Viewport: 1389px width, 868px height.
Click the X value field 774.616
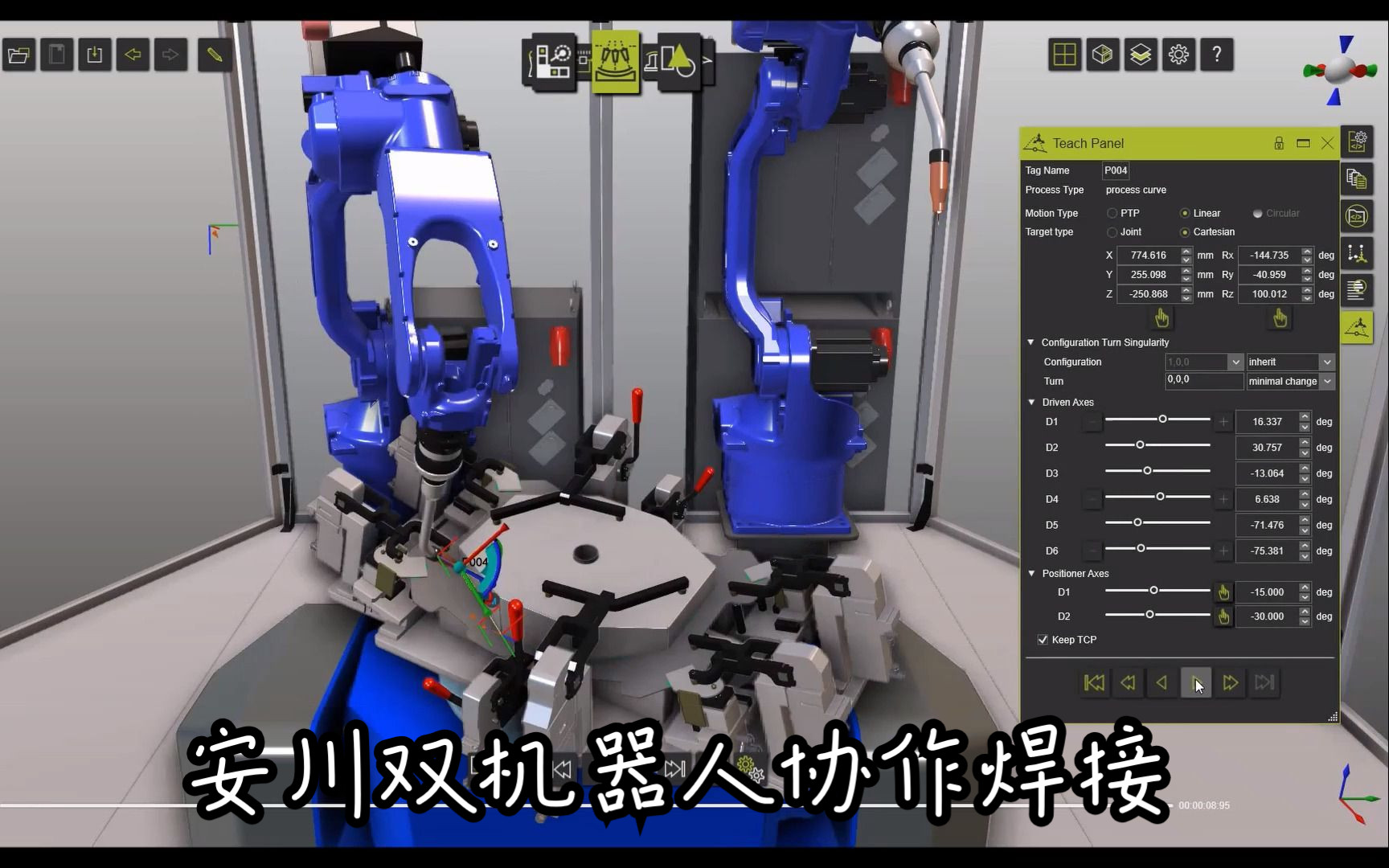(1149, 255)
